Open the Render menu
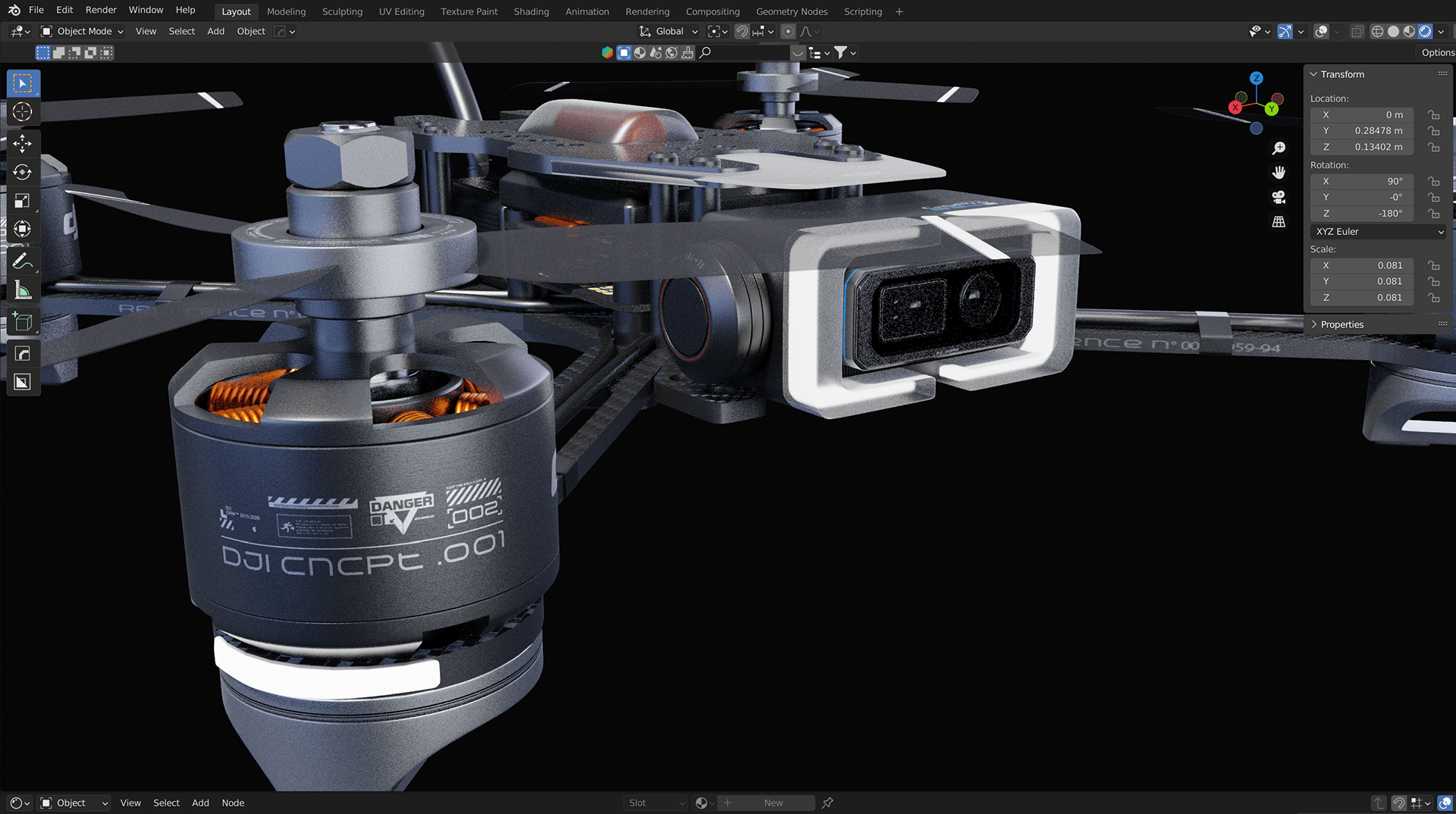Screen dimensions: 1456x814 click(x=100, y=10)
